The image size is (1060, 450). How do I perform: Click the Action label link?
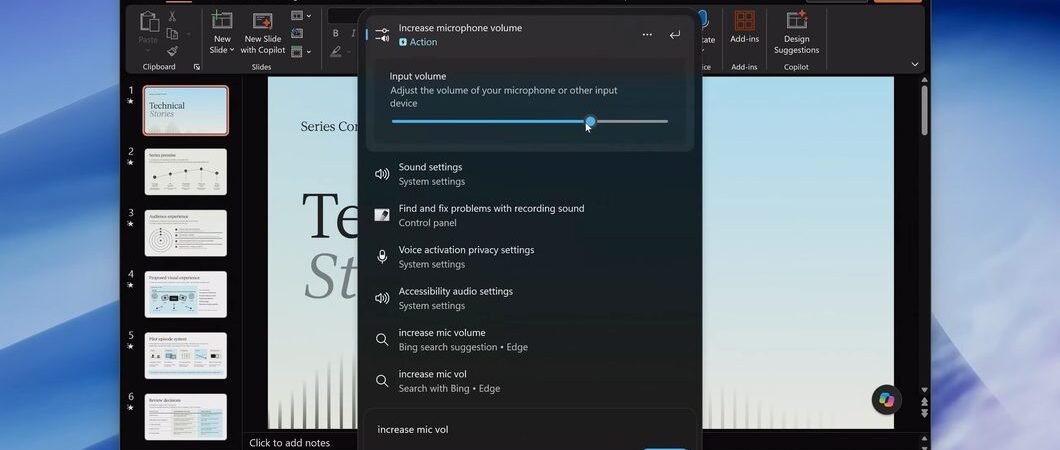click(418, 42)
